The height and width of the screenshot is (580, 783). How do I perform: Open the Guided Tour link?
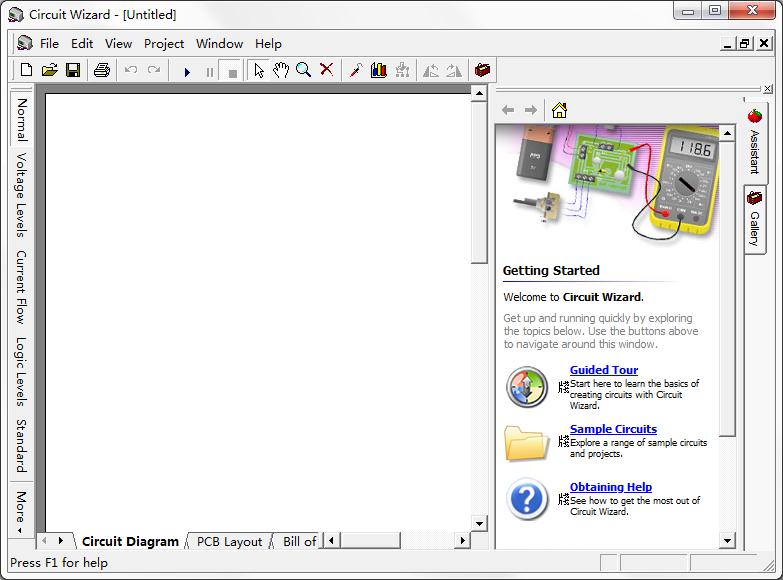pyautogui.click(x=604, y=370)
